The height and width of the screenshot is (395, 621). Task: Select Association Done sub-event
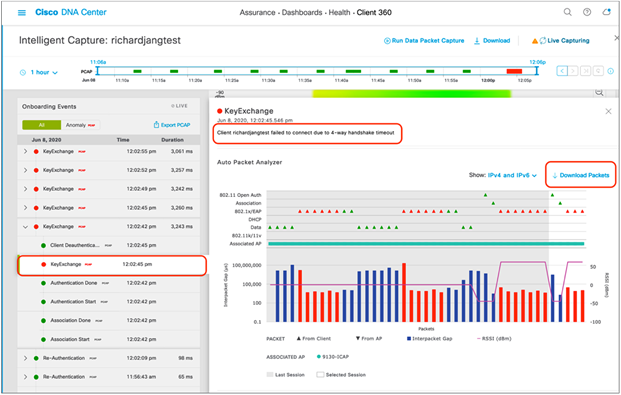coord(109,320)
